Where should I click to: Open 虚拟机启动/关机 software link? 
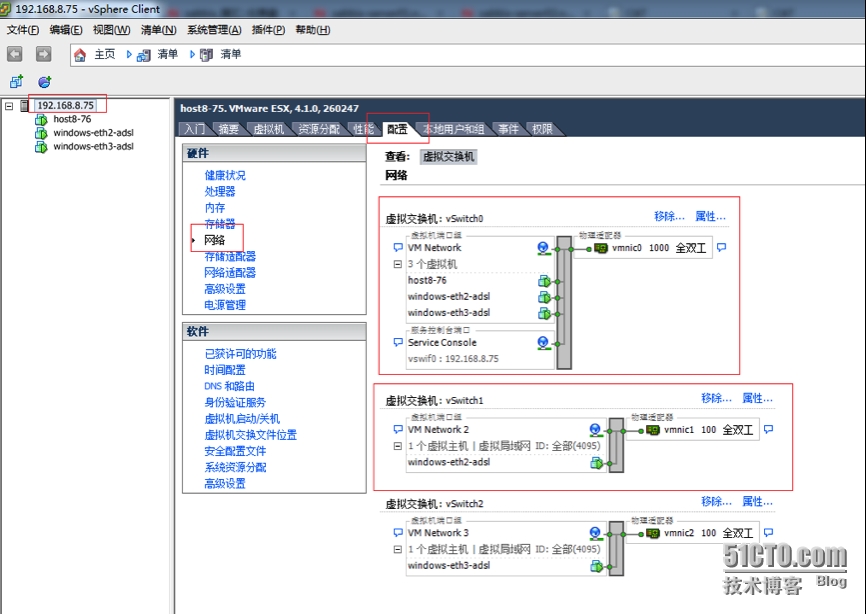click(x=242, y=419)
